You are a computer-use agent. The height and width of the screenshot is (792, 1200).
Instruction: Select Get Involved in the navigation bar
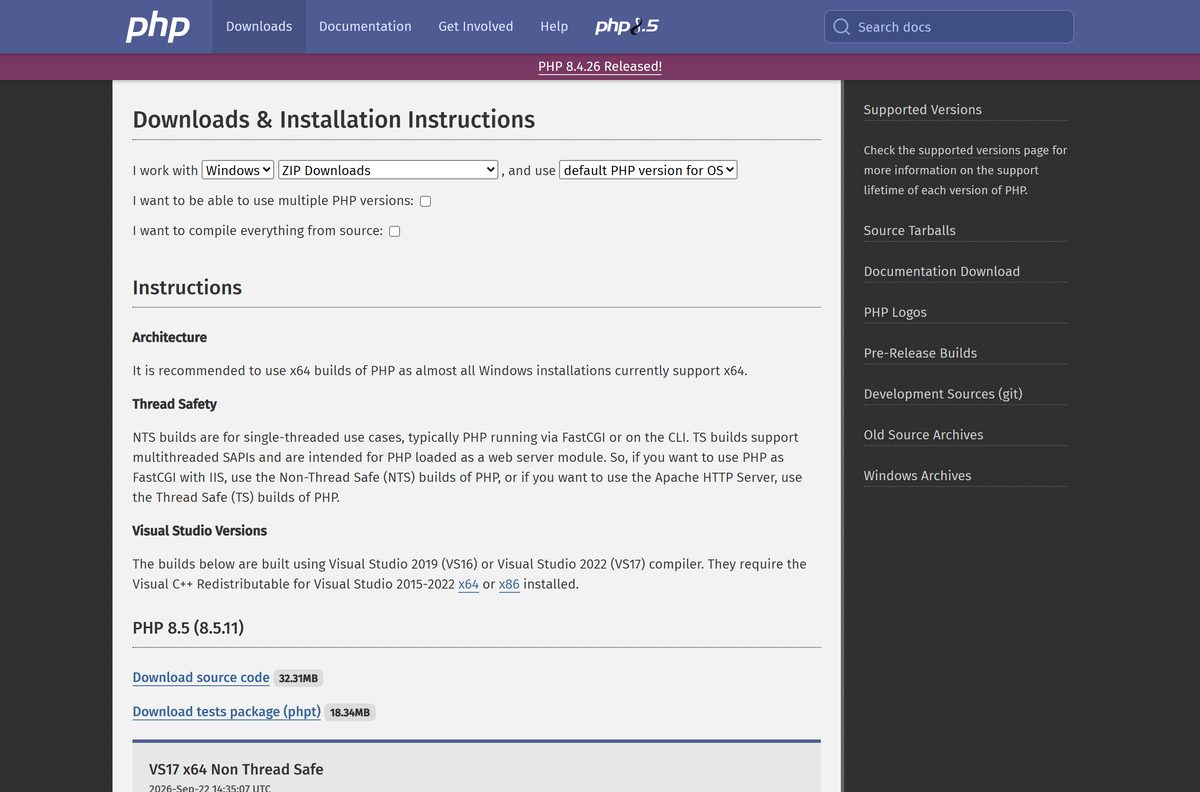pos(476,27)
